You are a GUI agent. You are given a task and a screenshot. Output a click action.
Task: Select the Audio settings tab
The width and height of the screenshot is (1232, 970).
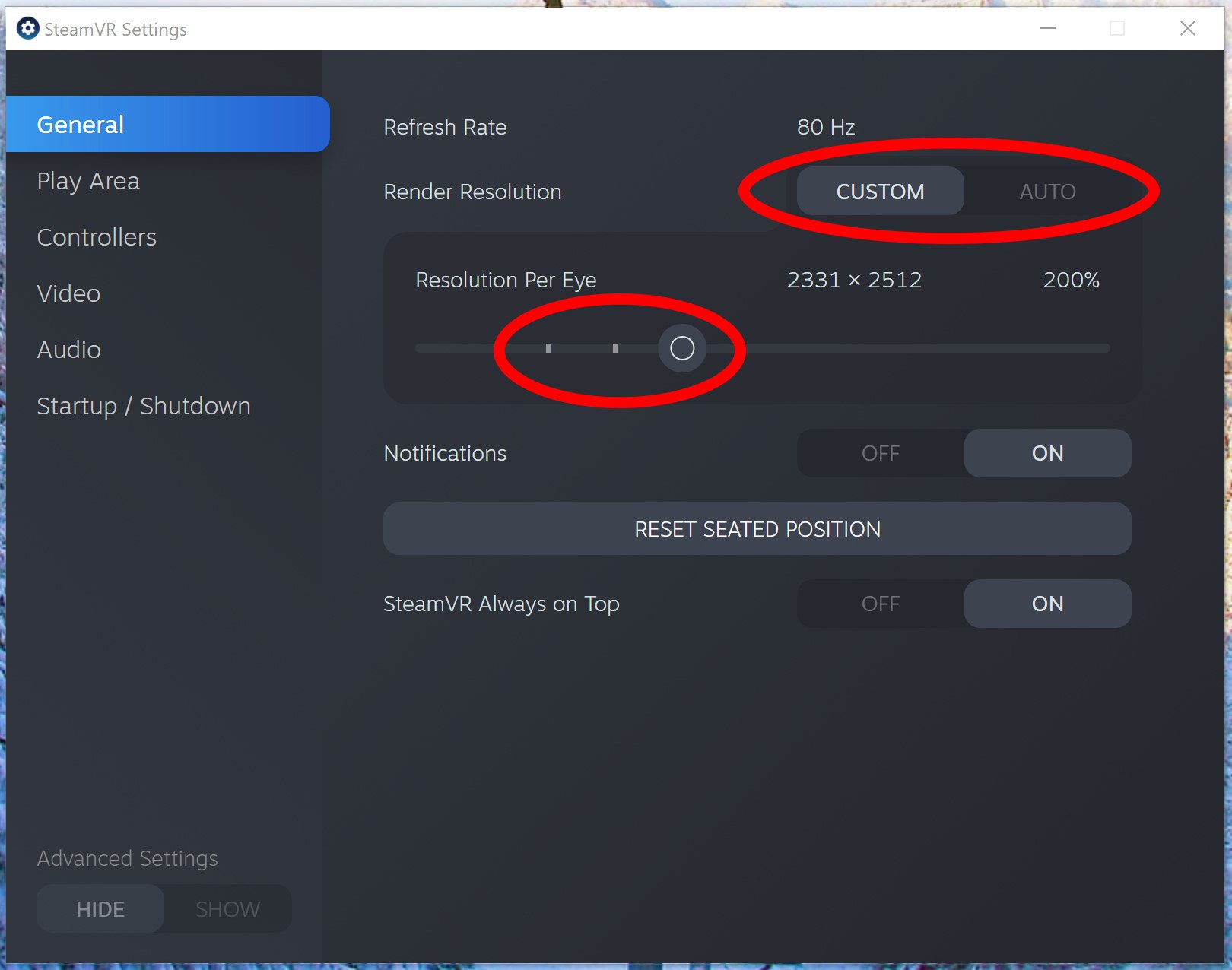coord(68,350)
